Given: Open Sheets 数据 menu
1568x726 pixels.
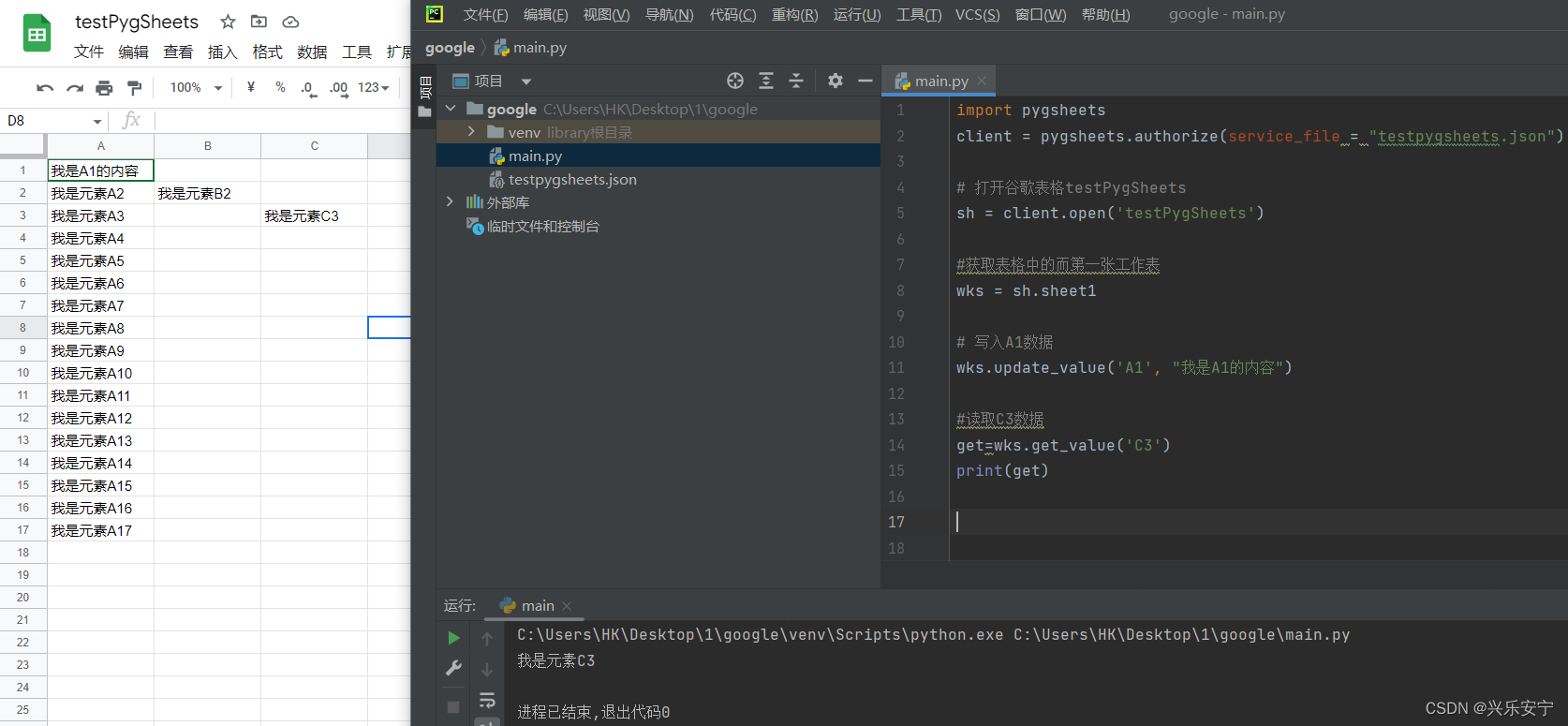Looking at the screenshot, I should [x=312, y=52].
